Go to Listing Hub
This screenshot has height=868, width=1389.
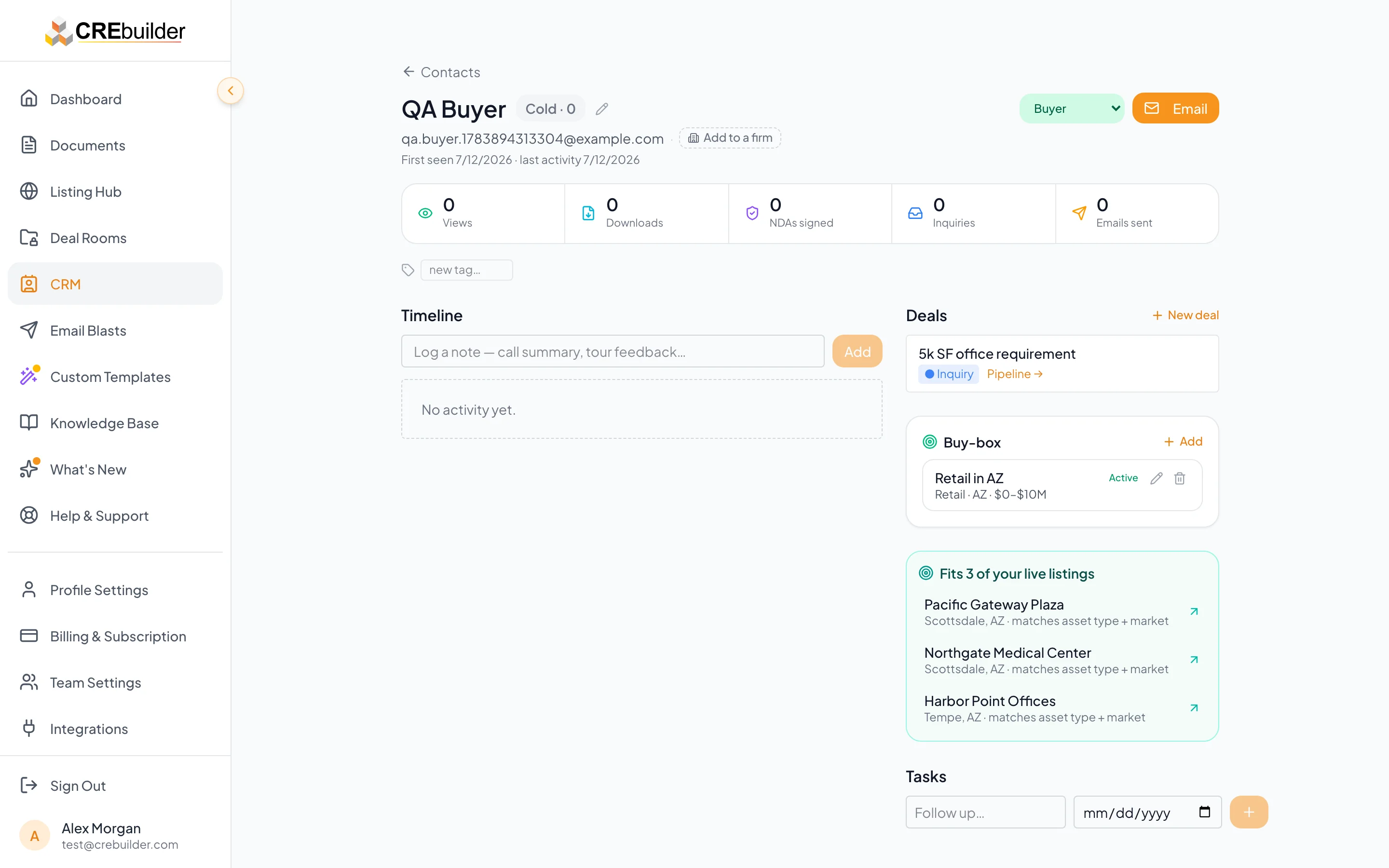pos(115,192)
